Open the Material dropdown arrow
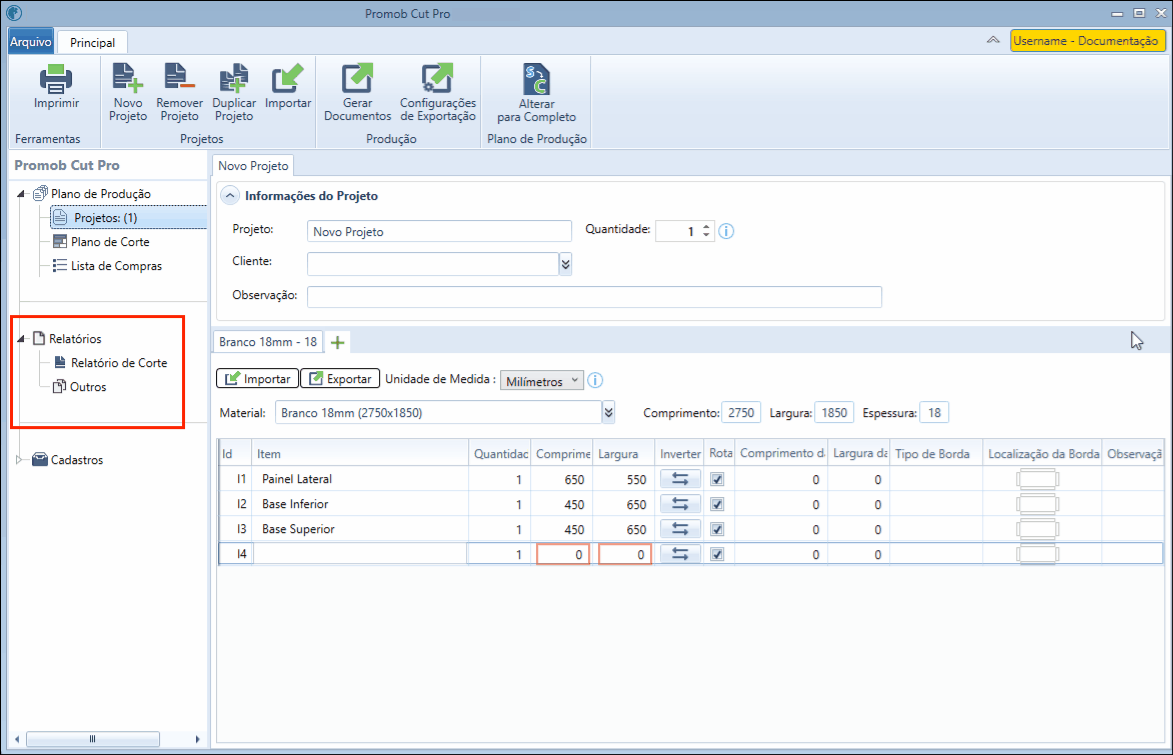The height and width of the screenshot is (755, 1173). pyautogui.click(x=608, y=412)
